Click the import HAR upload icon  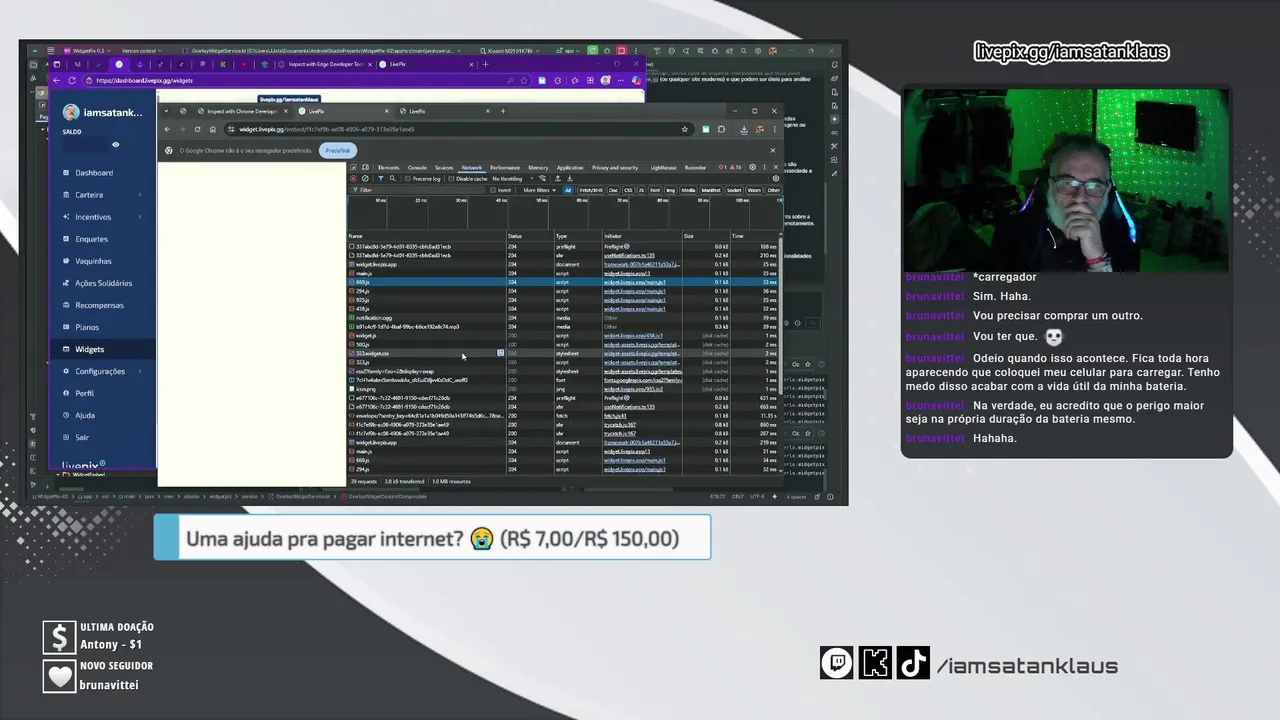pyautogui.click(x=558, y=179)
